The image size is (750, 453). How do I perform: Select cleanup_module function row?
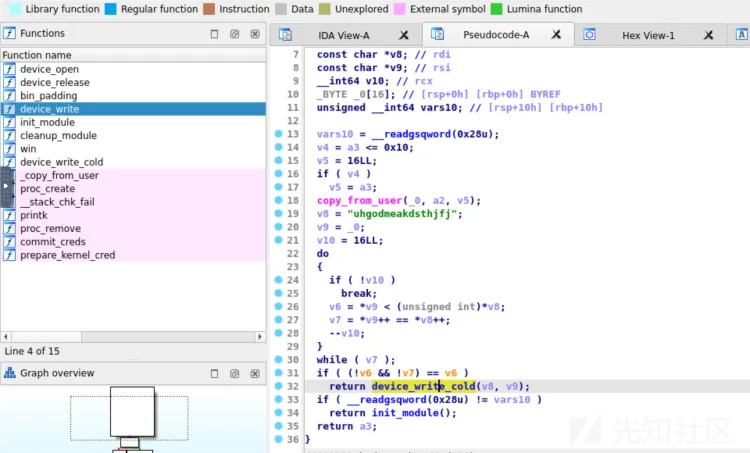pos(133,135)
